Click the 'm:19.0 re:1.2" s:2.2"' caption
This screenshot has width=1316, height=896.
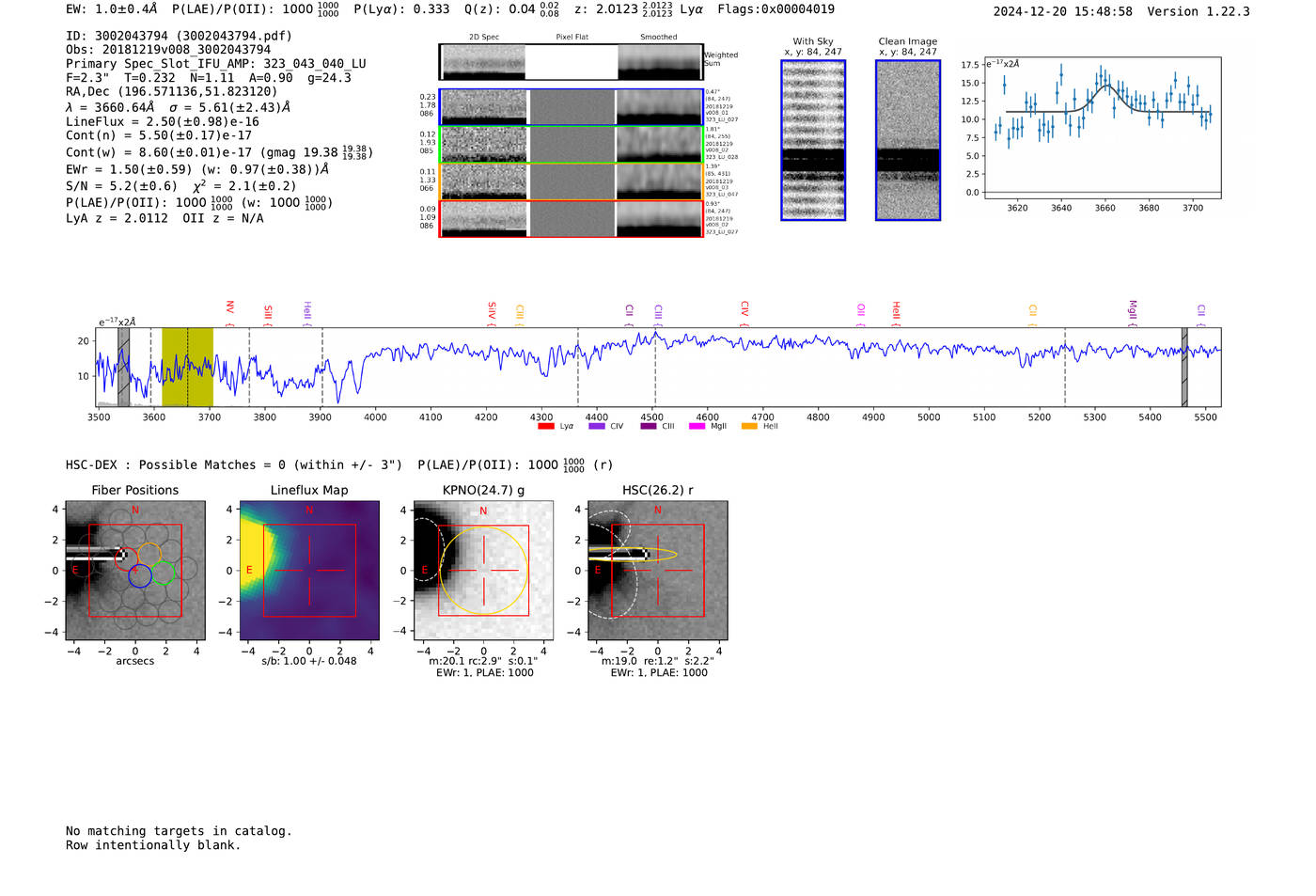point(657,661)
